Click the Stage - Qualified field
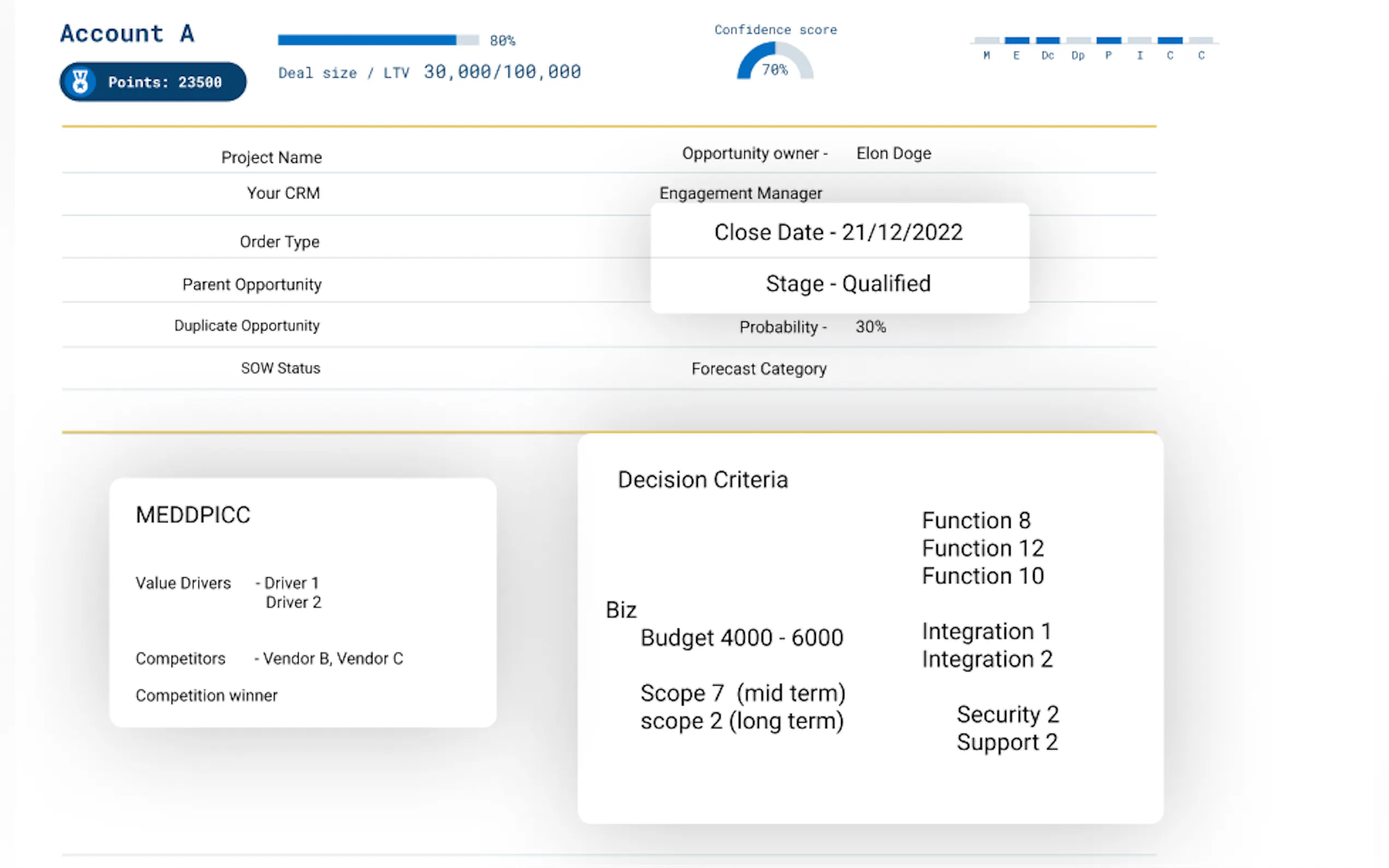Screen dimensions: 1389x868 (848, 284)
